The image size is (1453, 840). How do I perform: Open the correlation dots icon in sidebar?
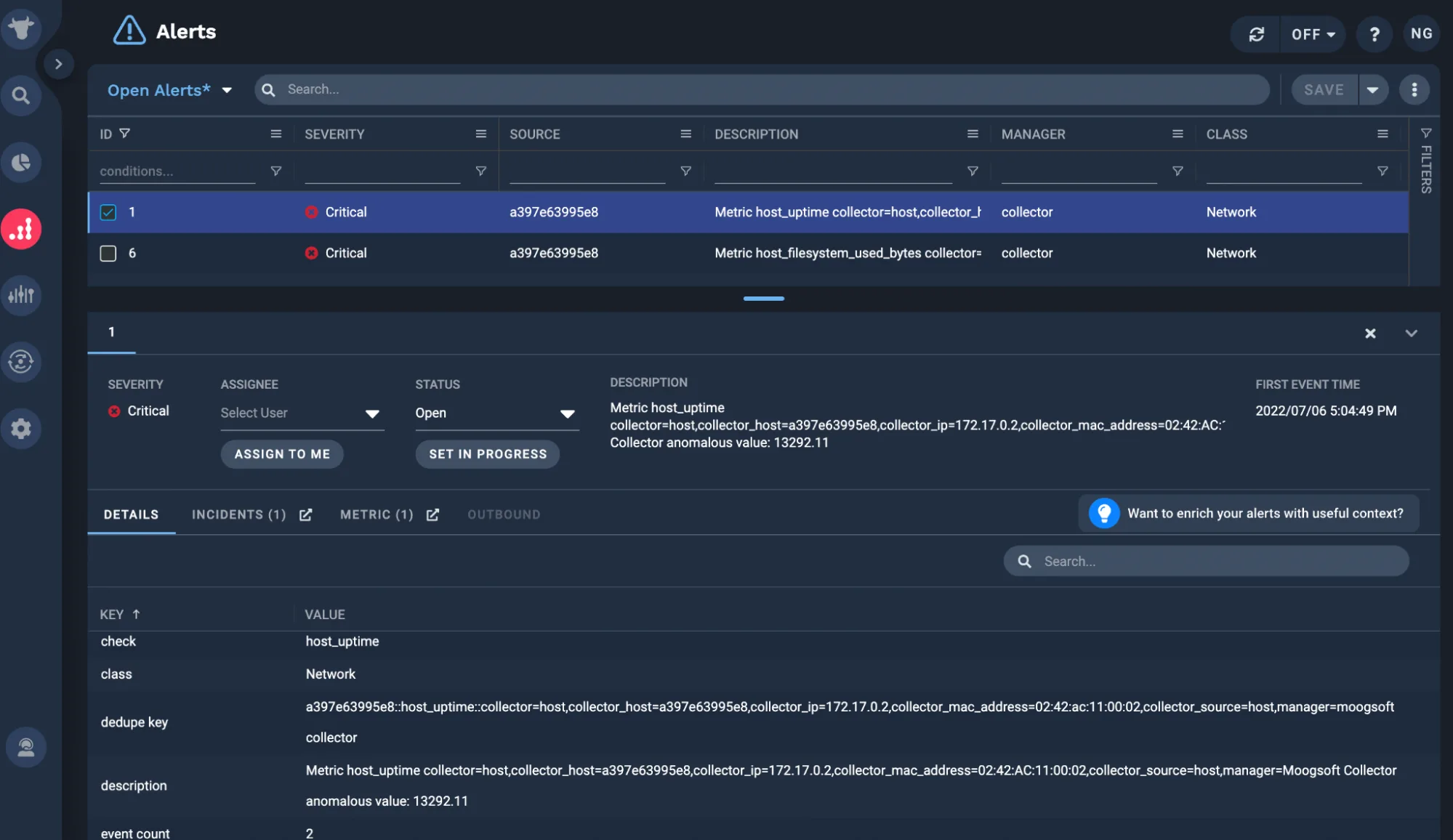21,229
